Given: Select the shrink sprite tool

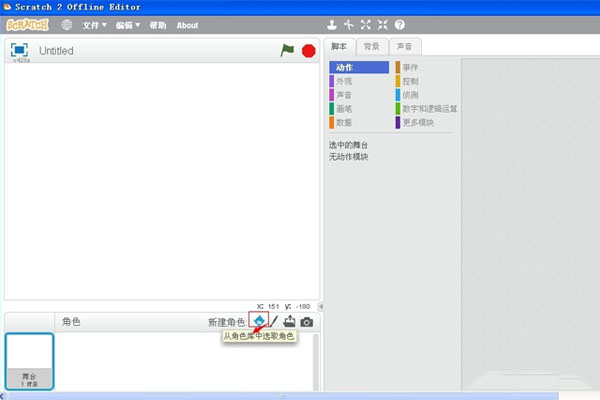Looking at the screenshot, I should (383, 25).
